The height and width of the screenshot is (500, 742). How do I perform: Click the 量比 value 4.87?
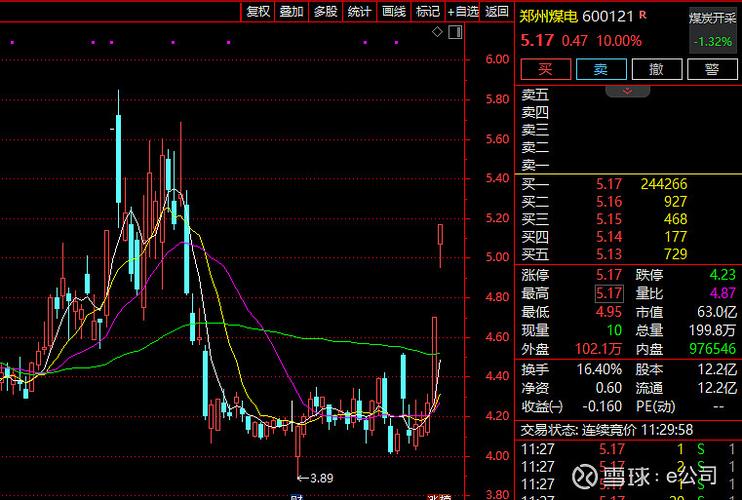click(723, 293)
